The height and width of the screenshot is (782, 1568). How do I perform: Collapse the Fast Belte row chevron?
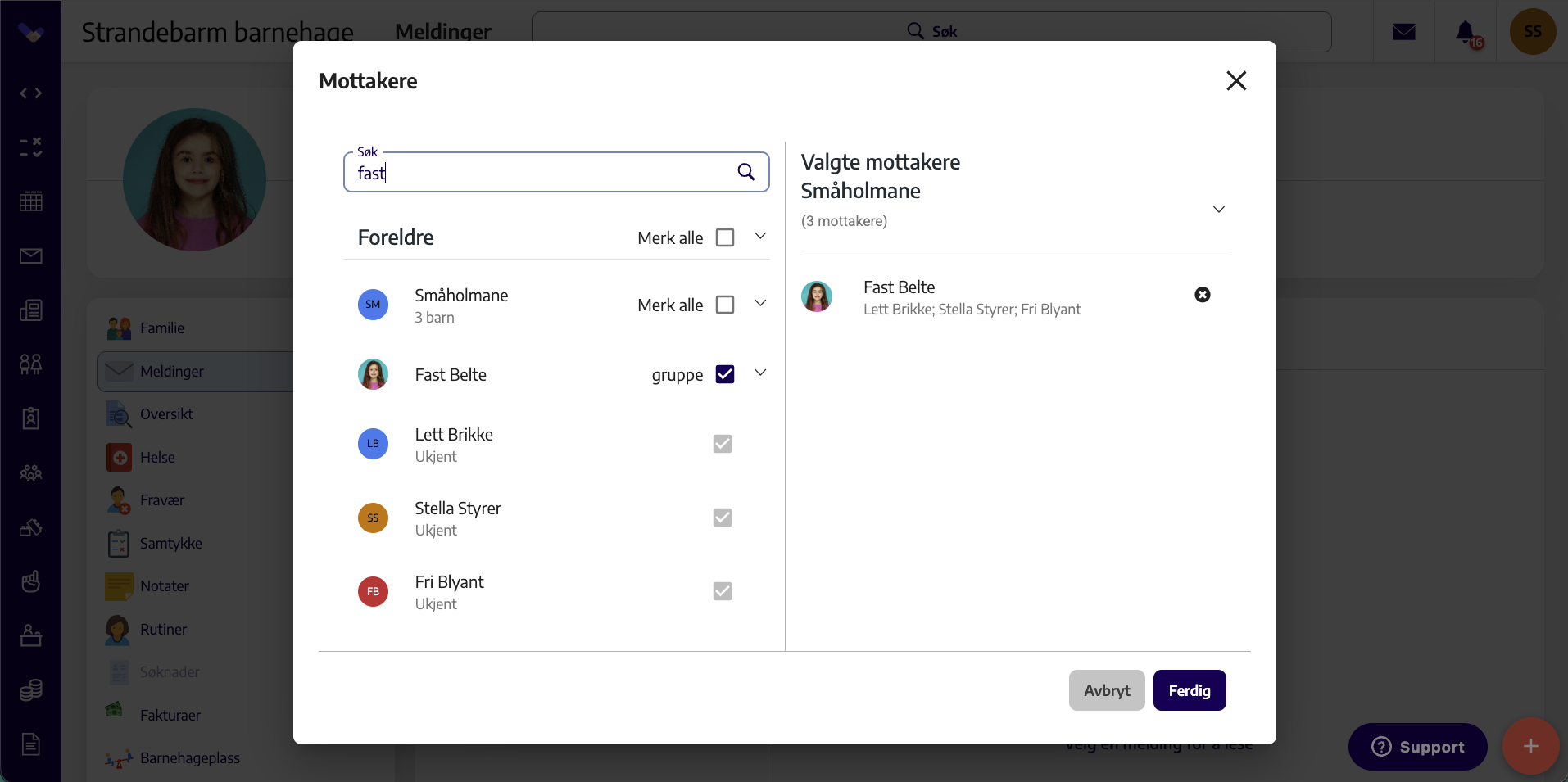click(x=760, y=373)
